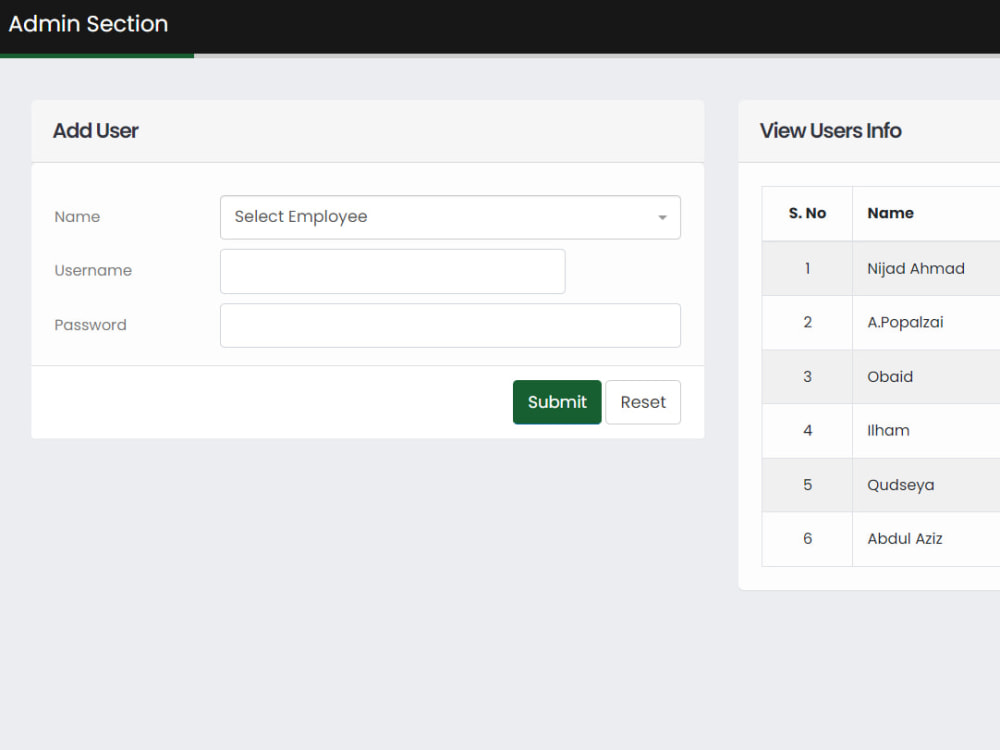Open the Select Employee dropdown
This screenshot has width=1000, height=750.
tap(450, 217)
